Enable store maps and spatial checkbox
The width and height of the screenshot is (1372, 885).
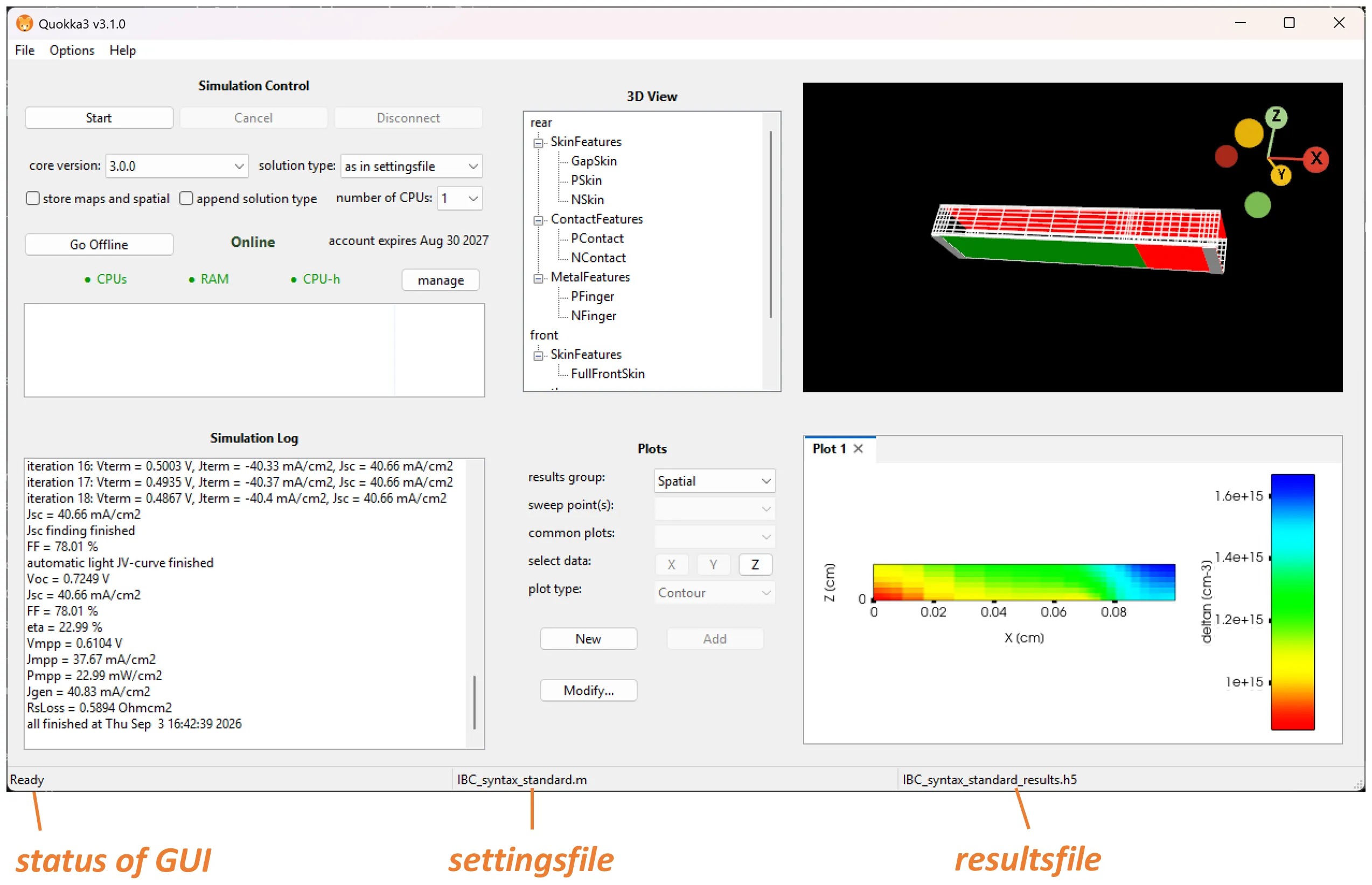click(33, 198)
